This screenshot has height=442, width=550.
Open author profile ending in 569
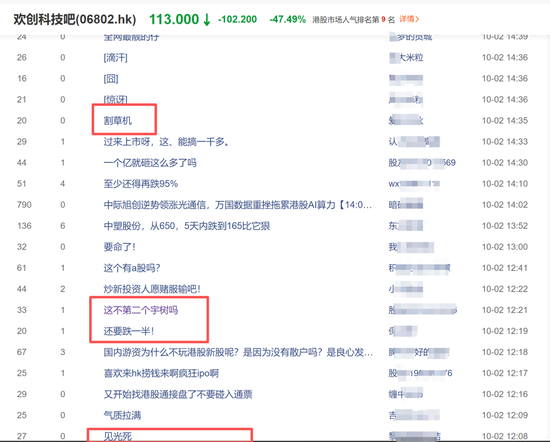click(422, 163)
